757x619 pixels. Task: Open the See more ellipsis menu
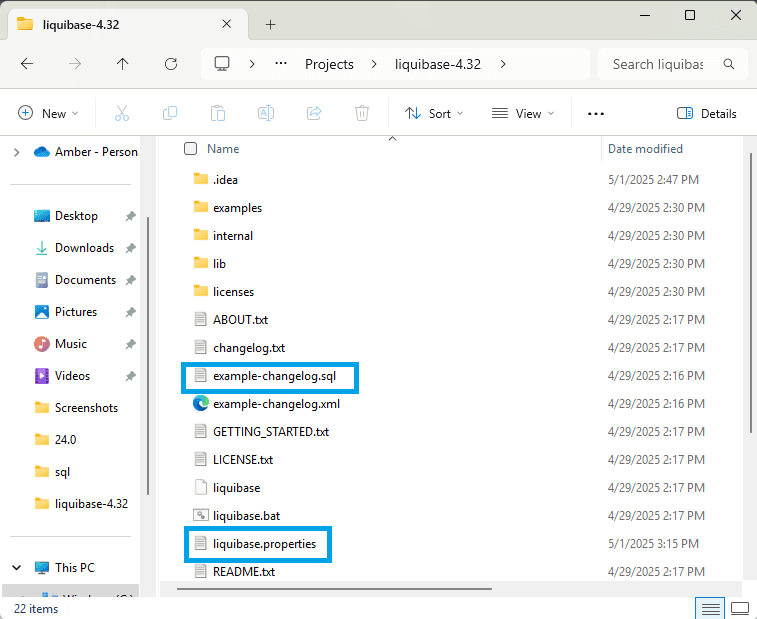[596, 114]
